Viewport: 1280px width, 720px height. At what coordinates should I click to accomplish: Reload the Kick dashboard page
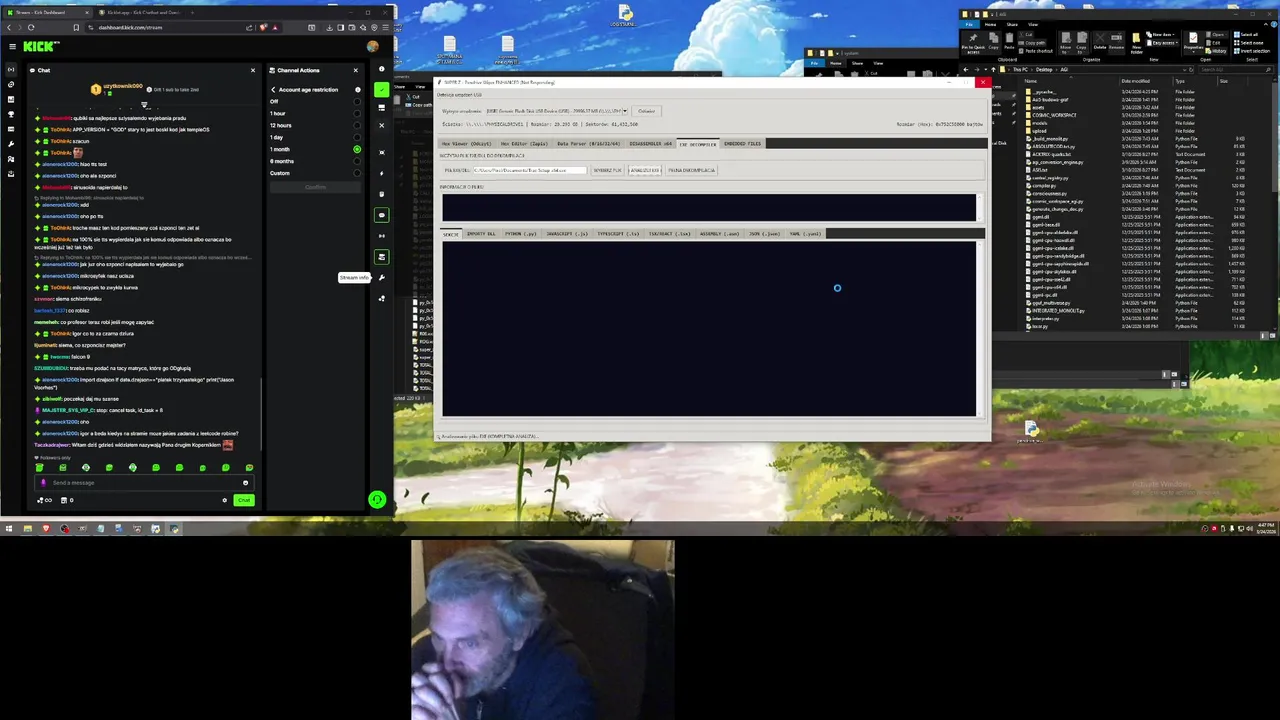click(31, 27)
